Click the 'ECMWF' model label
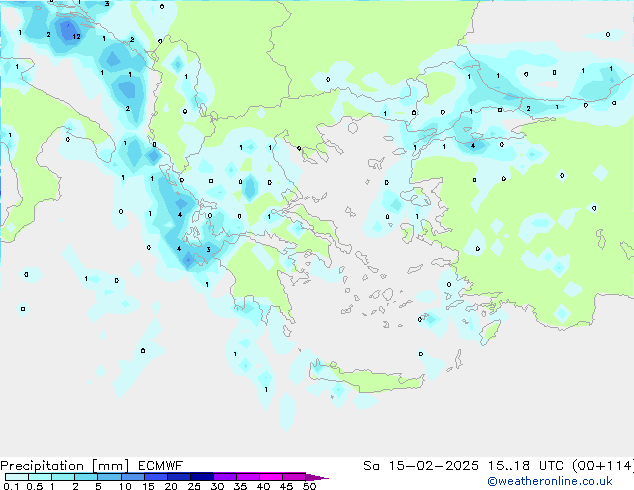 161,466
